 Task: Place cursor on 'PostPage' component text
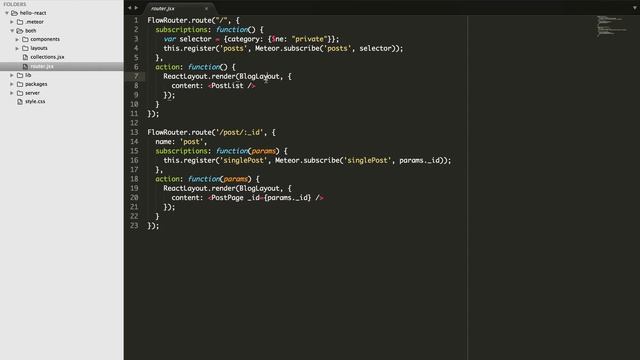coord(227,198)
